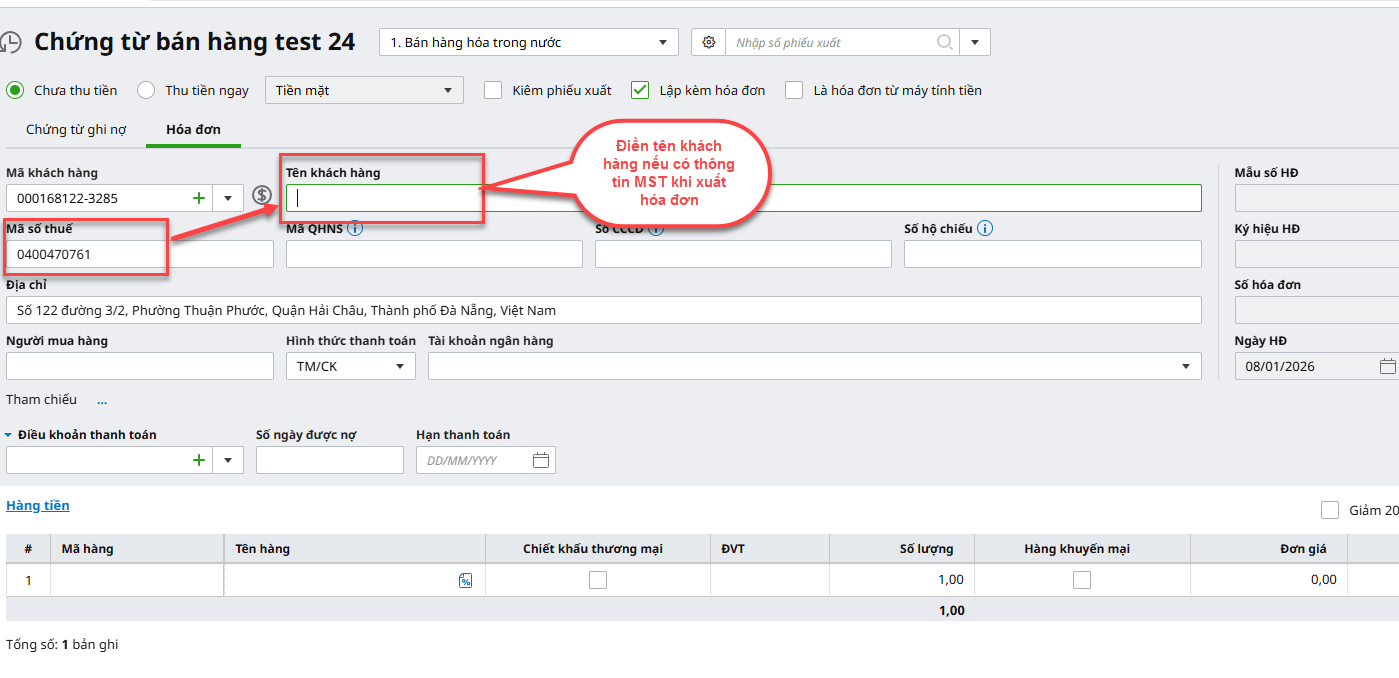Click the Hàng tiền link
1399x678 pixels.
[x=38, y=506]
